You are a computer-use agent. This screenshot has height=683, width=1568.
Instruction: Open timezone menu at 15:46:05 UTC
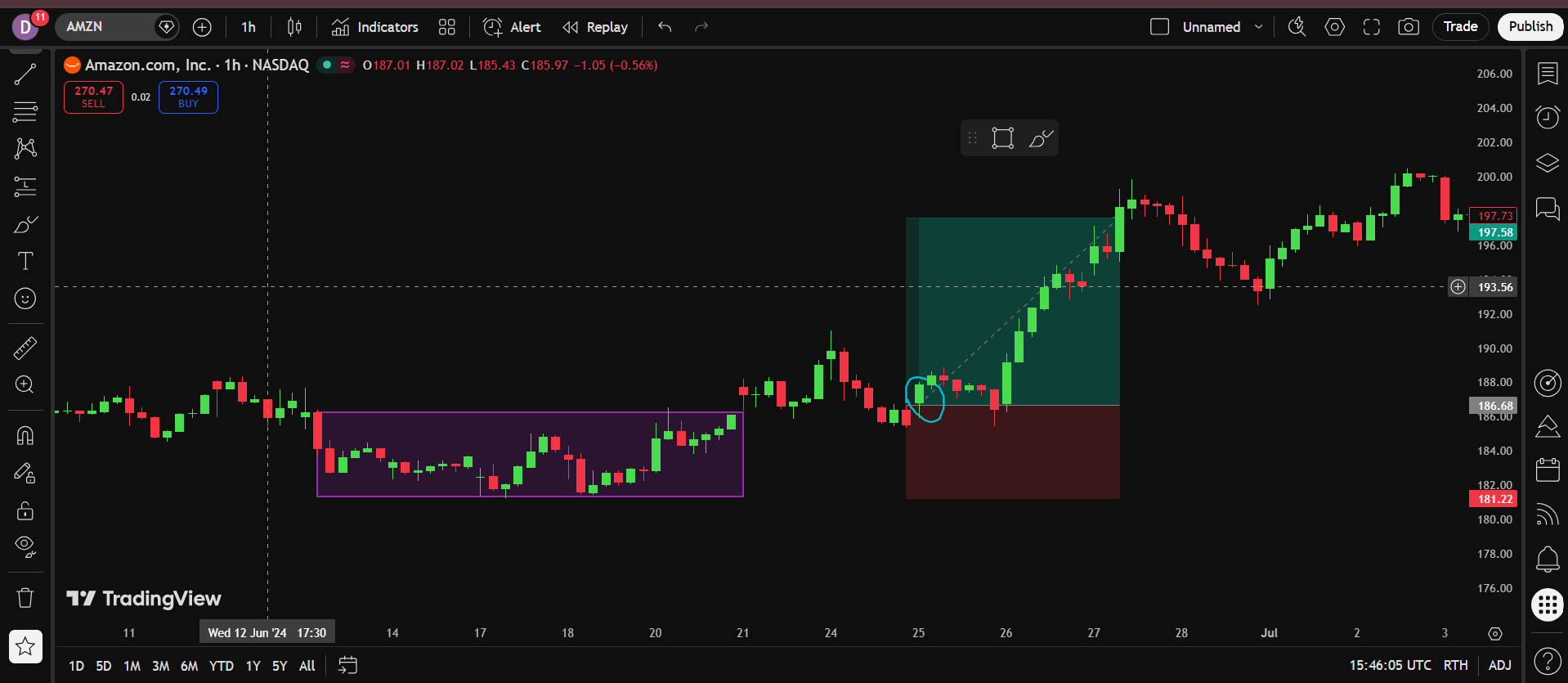pyautogui.click(x=1390, y=665)
